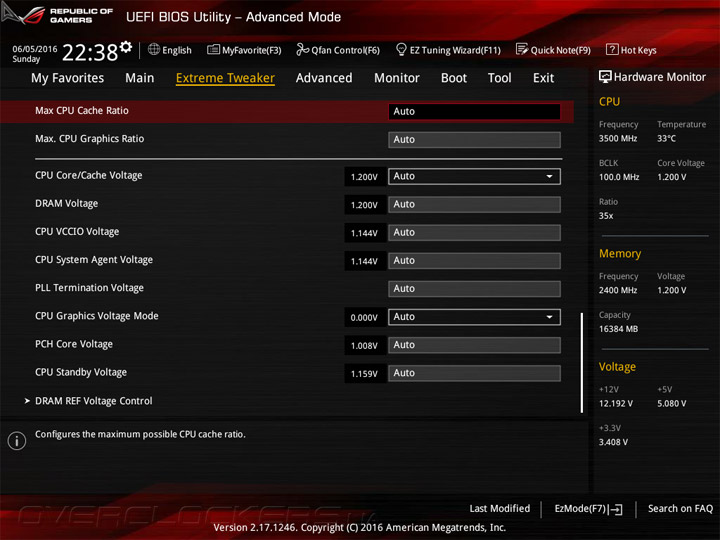
Task: Click the Qfan Control fan icon
Action: click(x=302, y=49)
